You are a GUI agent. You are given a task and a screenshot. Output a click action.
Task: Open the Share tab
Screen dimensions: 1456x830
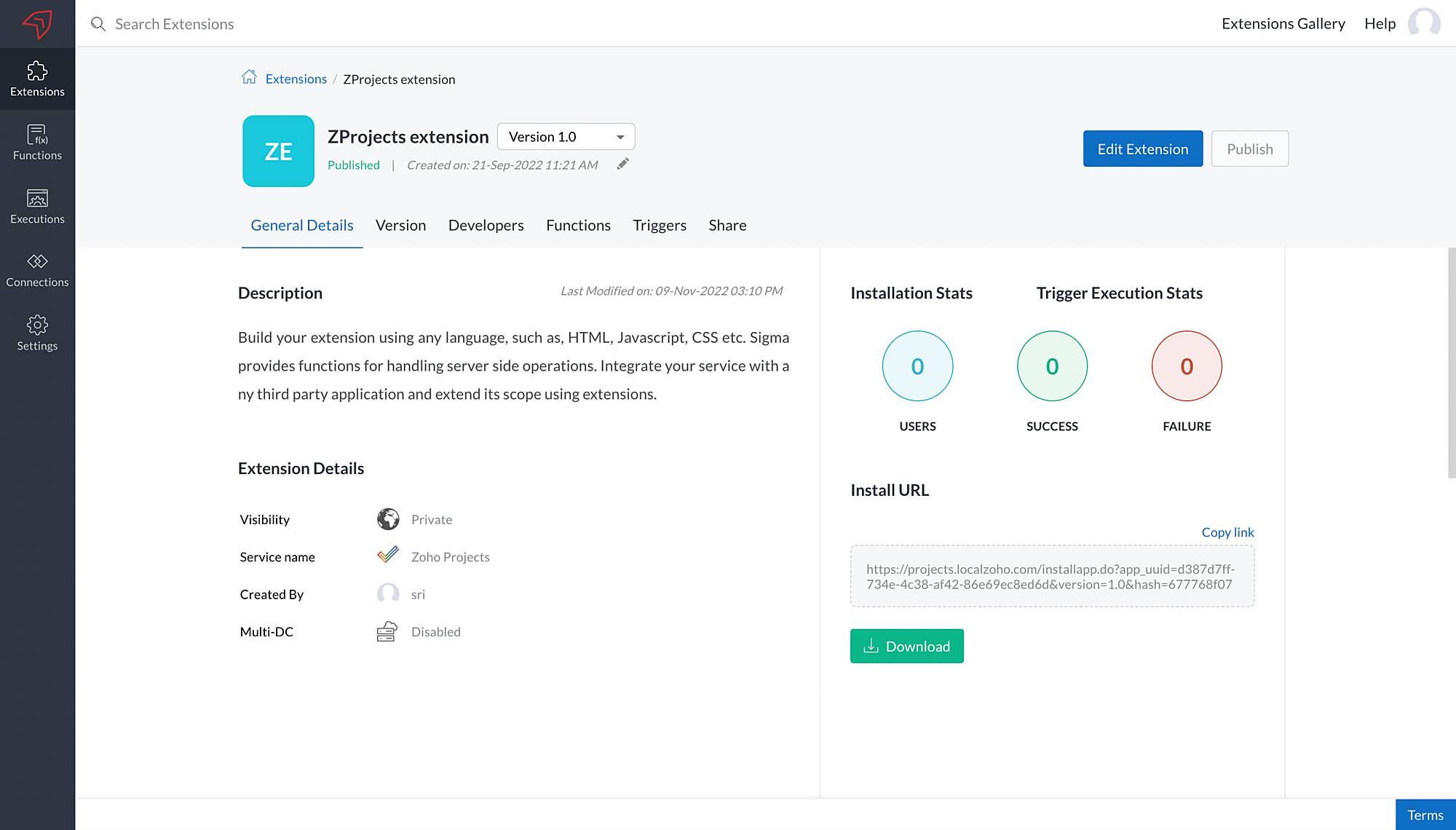[x=727, y=226]
